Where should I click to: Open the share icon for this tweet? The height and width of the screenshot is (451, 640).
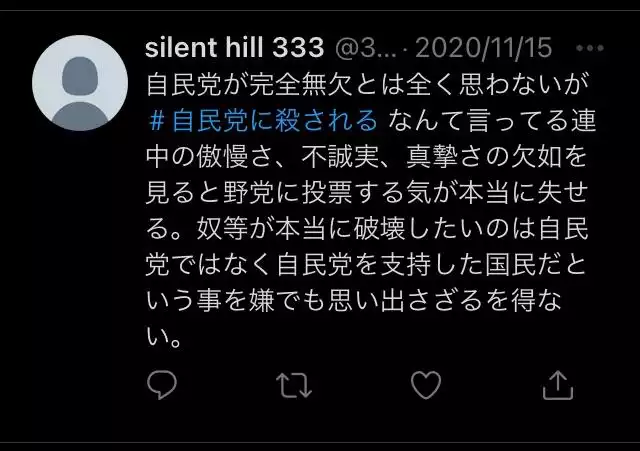[558, 385]
